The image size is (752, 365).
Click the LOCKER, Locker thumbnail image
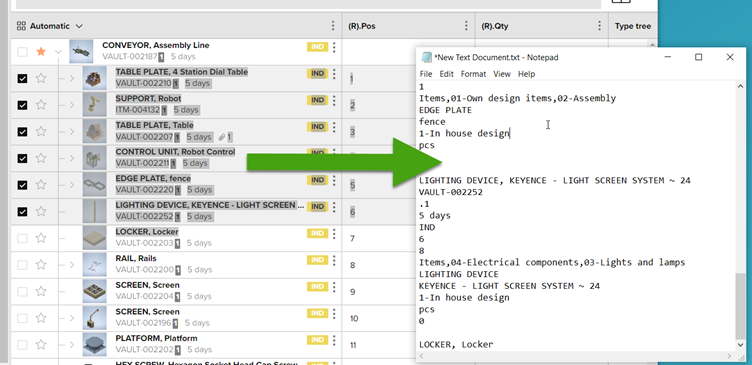pyautogui.click(x=94, y=238)
